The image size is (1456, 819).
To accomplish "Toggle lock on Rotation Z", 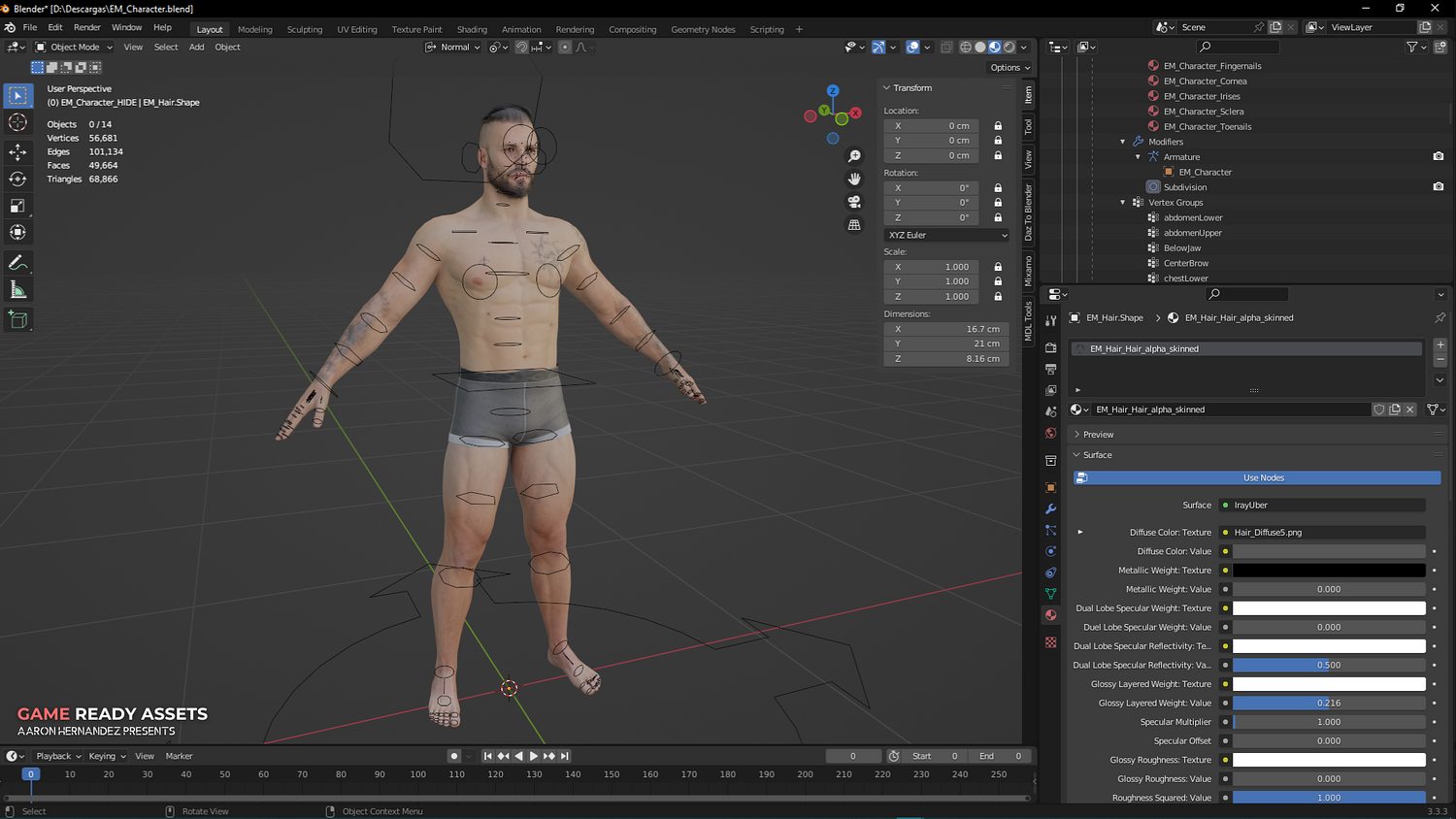I will pos(998,217).
